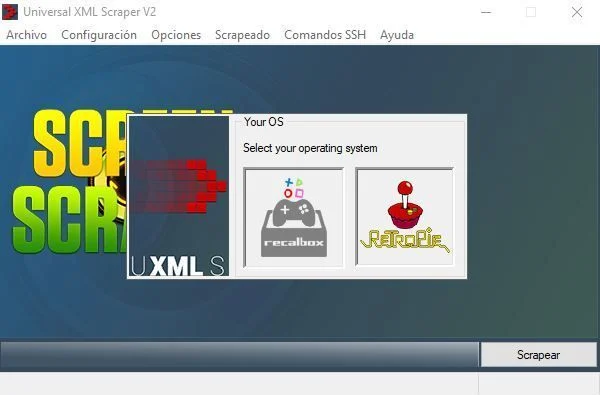Click the Universal XML Scraper title icon

pos(10,12)
